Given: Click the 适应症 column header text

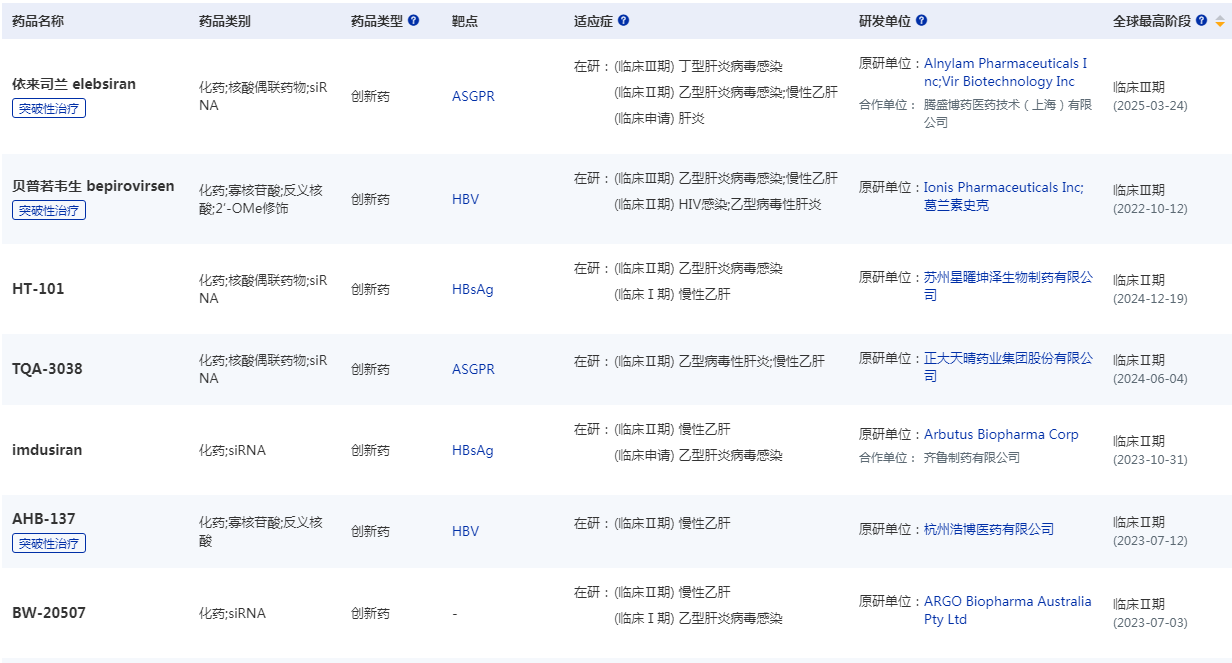Looking at the screenshot, I should click(593, 21).
